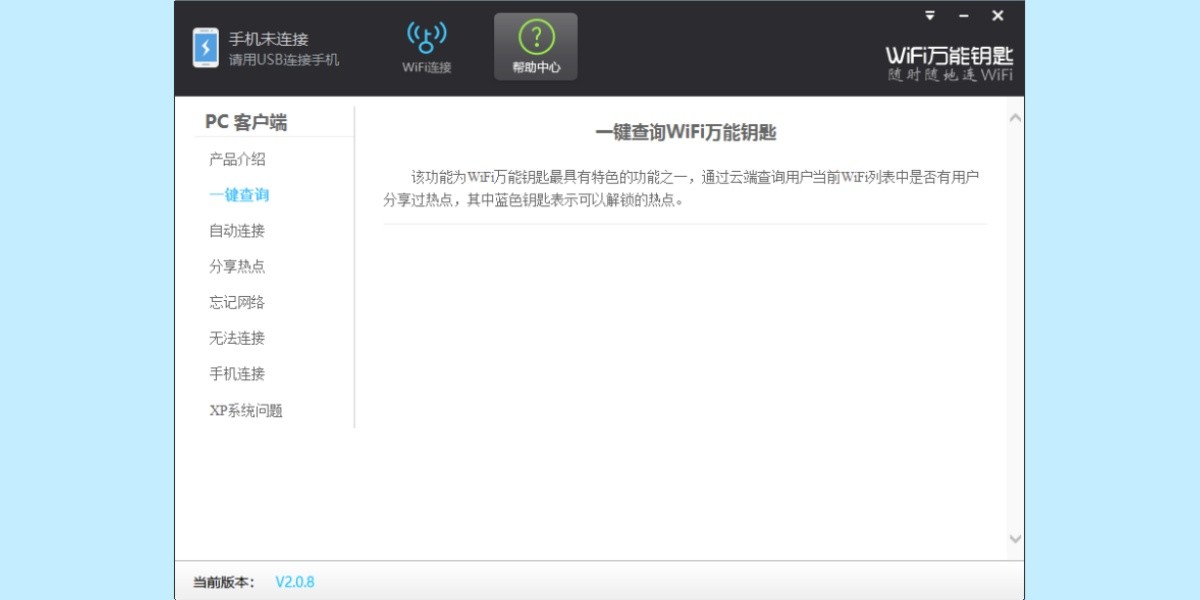1200x600 pixels.
Task: Select 一键查询 in the sidebar
Action: point(239,195)
